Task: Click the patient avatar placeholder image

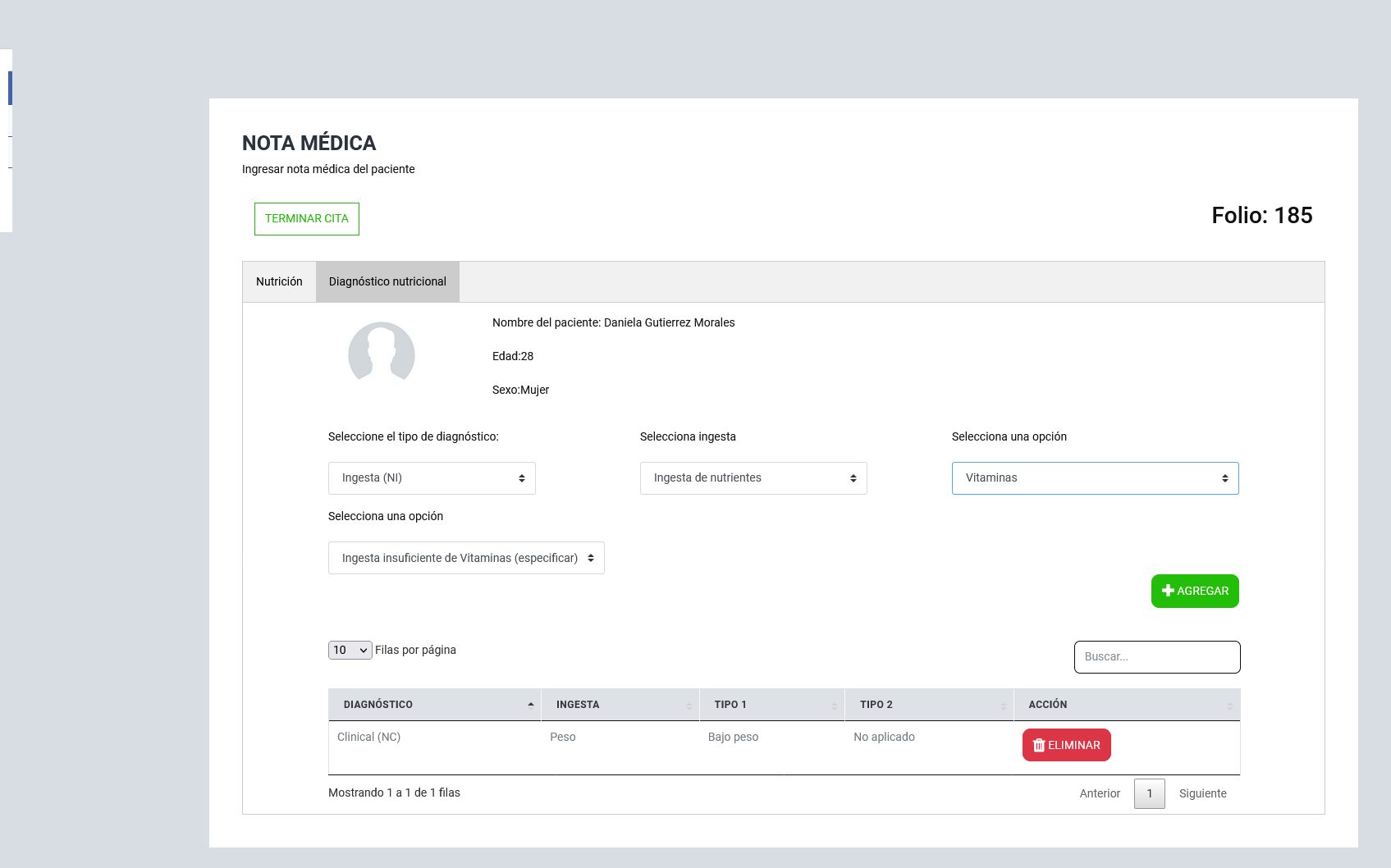Action: coord(382,355)
